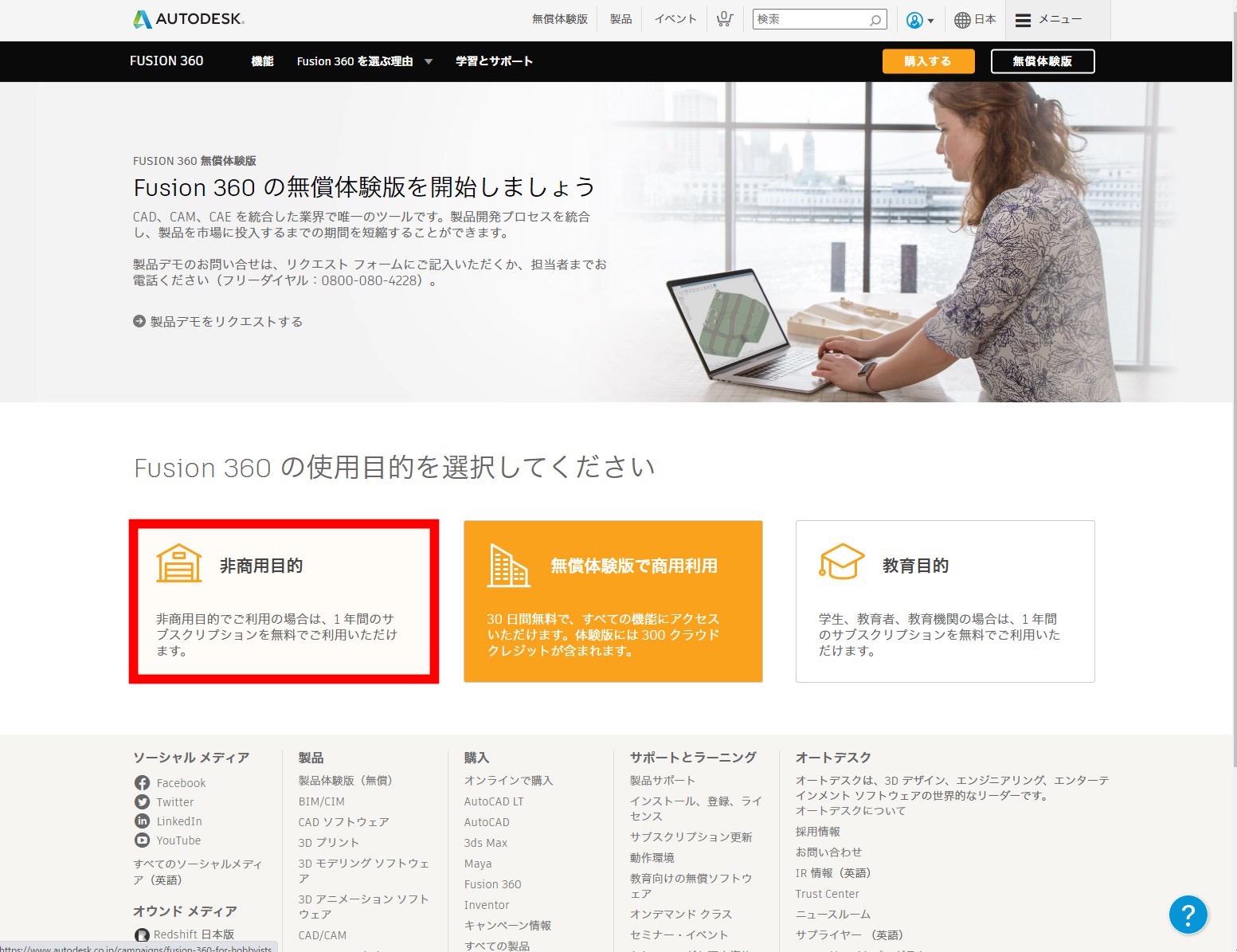The width and height of the screenshot is (1237, 952).
Task: Select the 非商用目的 card
Action: click(x=284, y=601)
